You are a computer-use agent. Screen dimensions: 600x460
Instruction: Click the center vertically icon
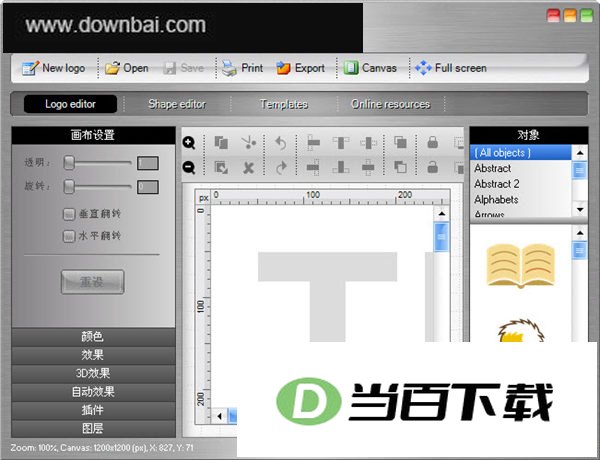pyautogui.click(x=368, y=167)
